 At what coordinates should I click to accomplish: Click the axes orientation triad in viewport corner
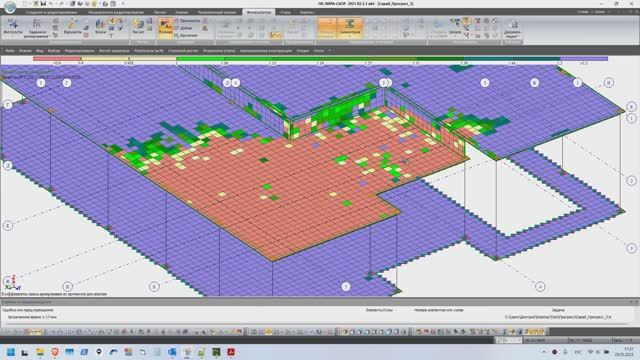(x=12, y=282)
